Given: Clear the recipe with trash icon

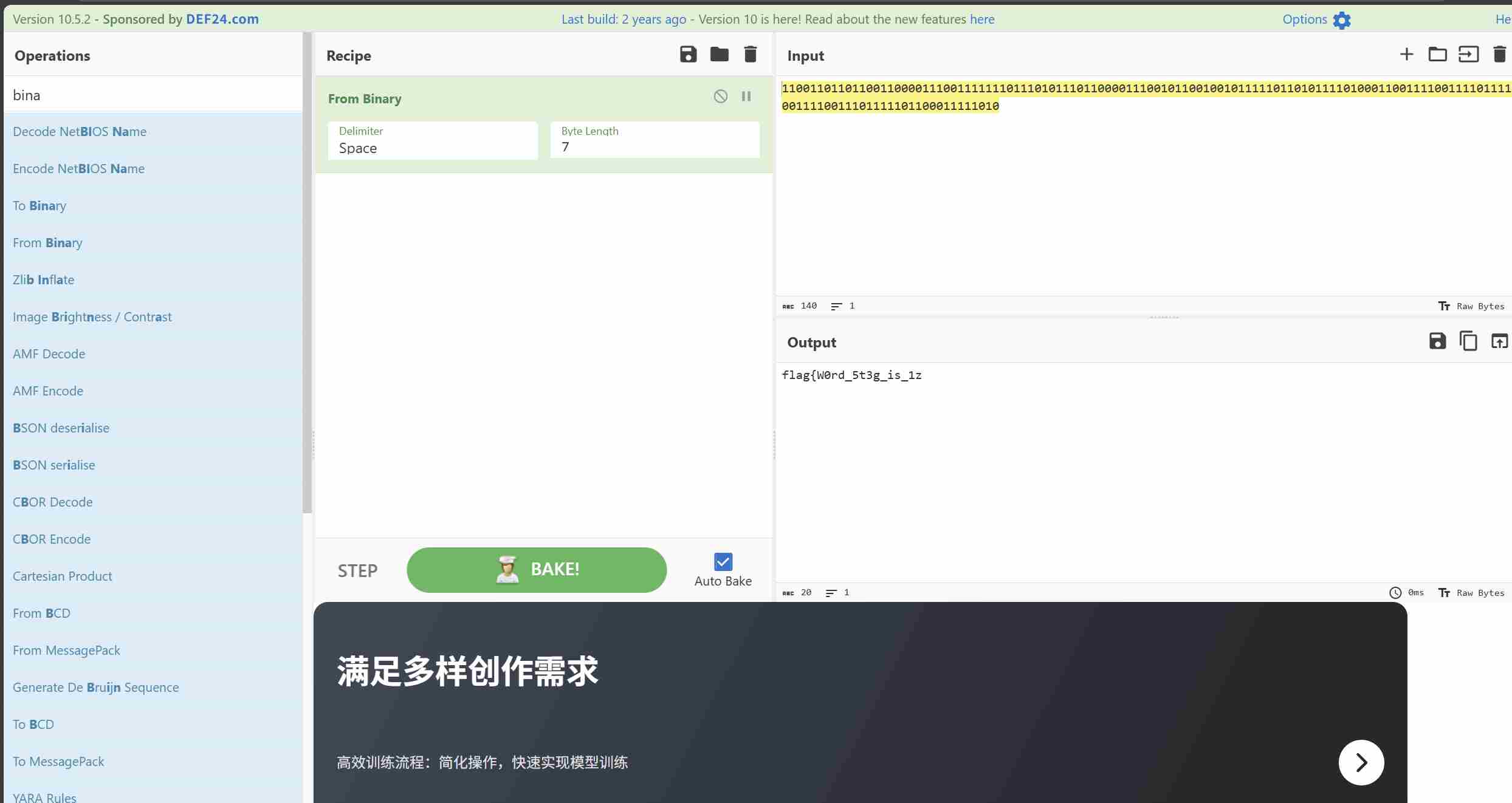Looking at the screenshot, I should [750, 55].
